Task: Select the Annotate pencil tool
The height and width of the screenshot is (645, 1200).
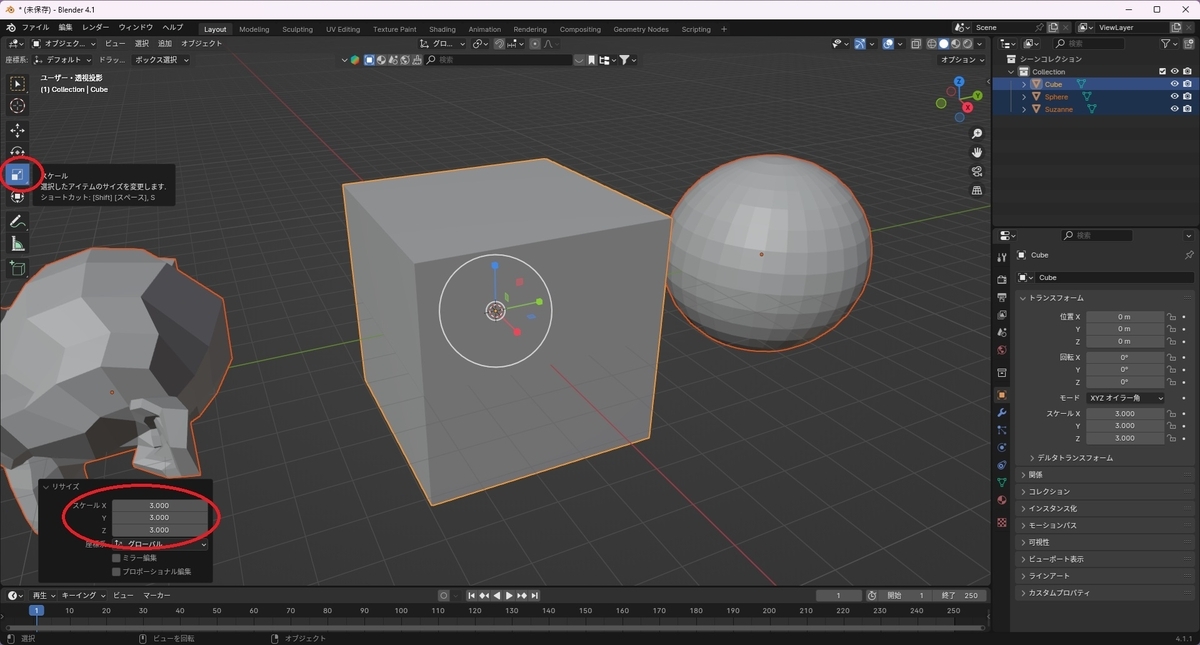Action: pyautogui.click(x=18, y=221)
